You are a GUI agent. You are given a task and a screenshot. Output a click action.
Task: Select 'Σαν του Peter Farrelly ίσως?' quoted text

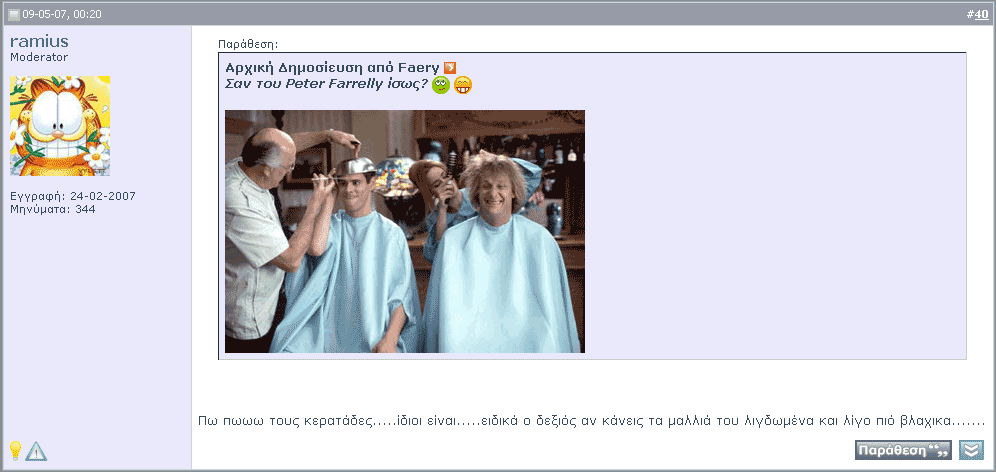(326, 84)
